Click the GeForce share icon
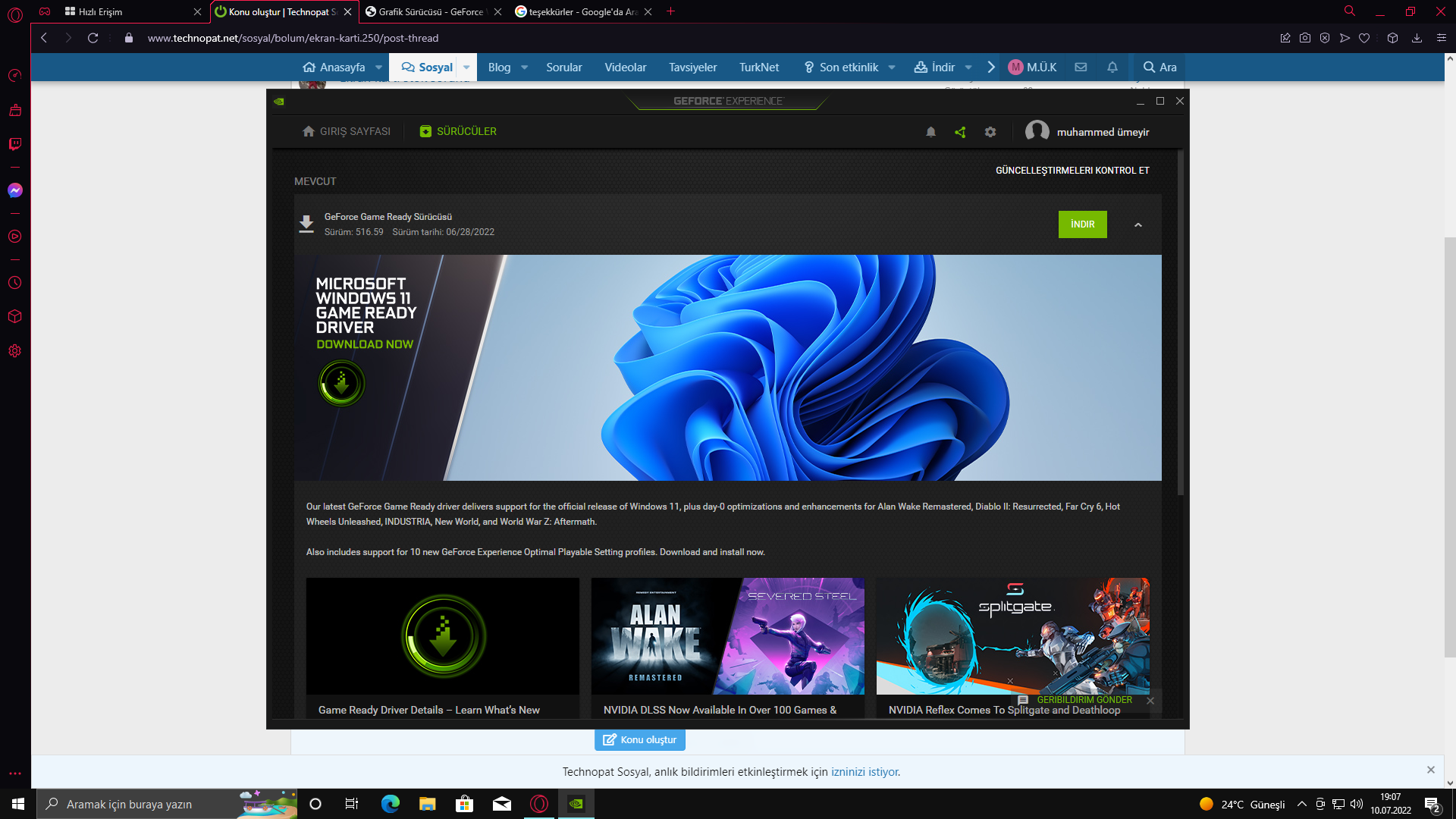 [x=960, y=132]
